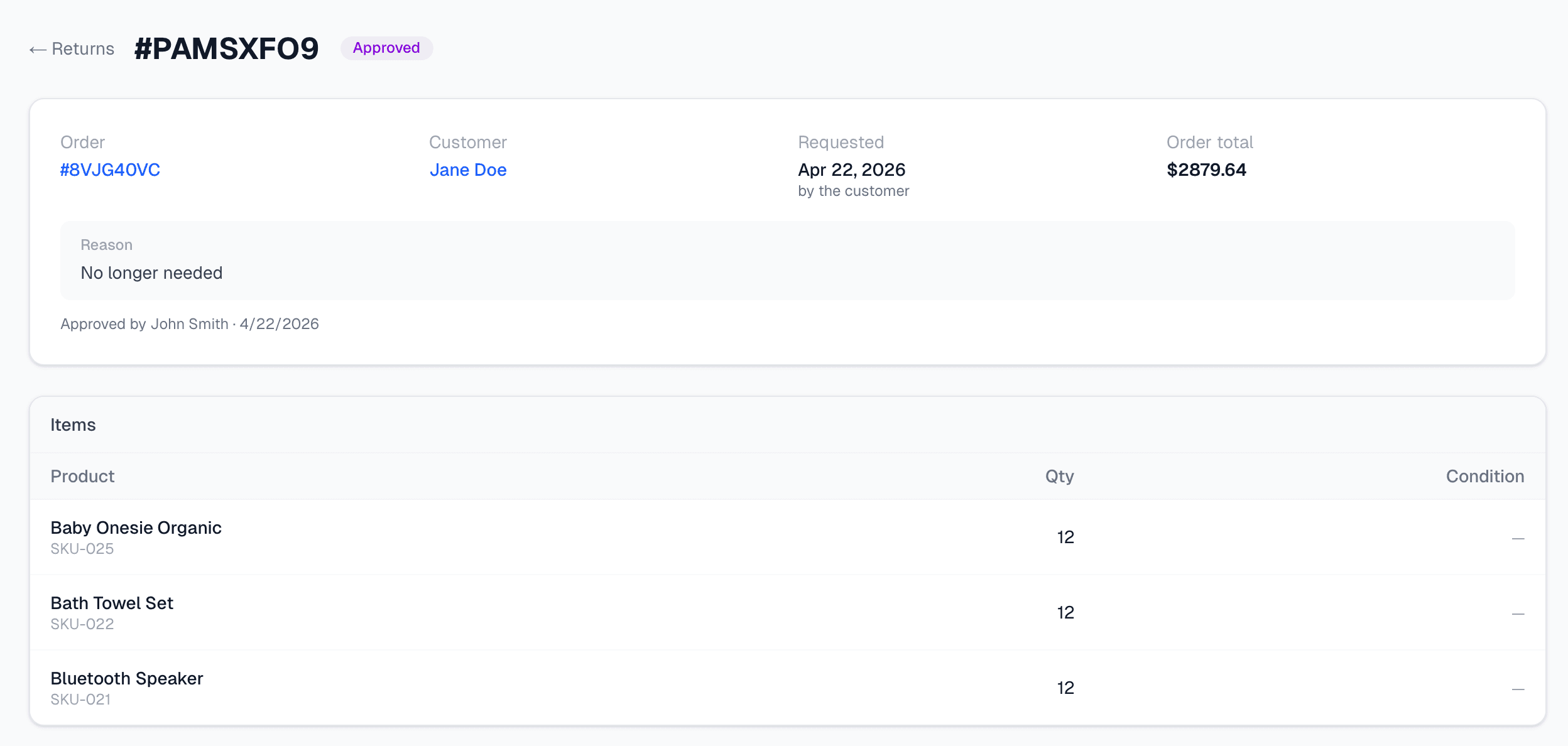Click the Reason field label
This screenshot has width=1568, height=746.
pyautogui.click(x=106, y=245)
